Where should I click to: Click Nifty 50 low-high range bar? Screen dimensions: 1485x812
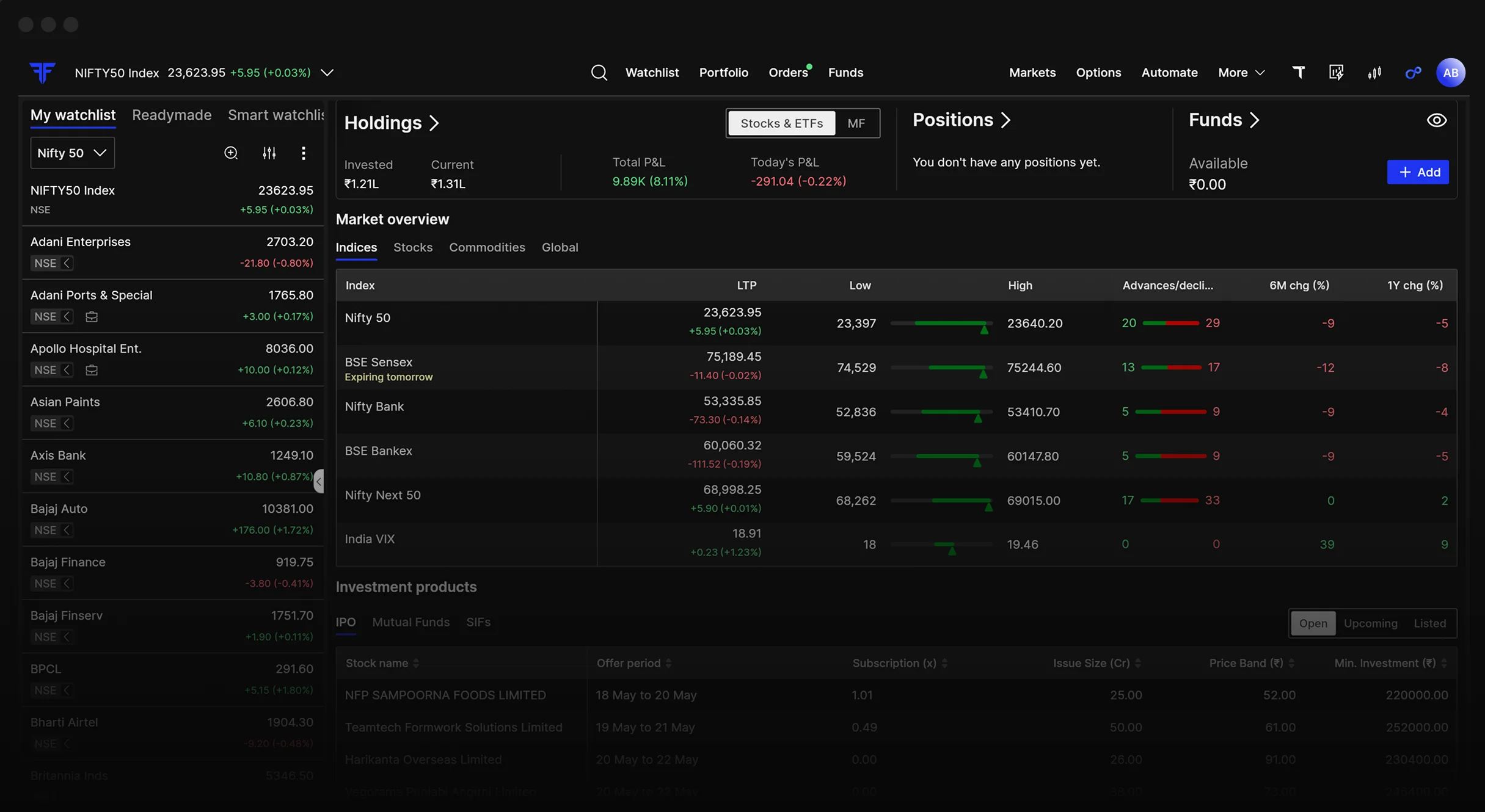tap(941, 324)
